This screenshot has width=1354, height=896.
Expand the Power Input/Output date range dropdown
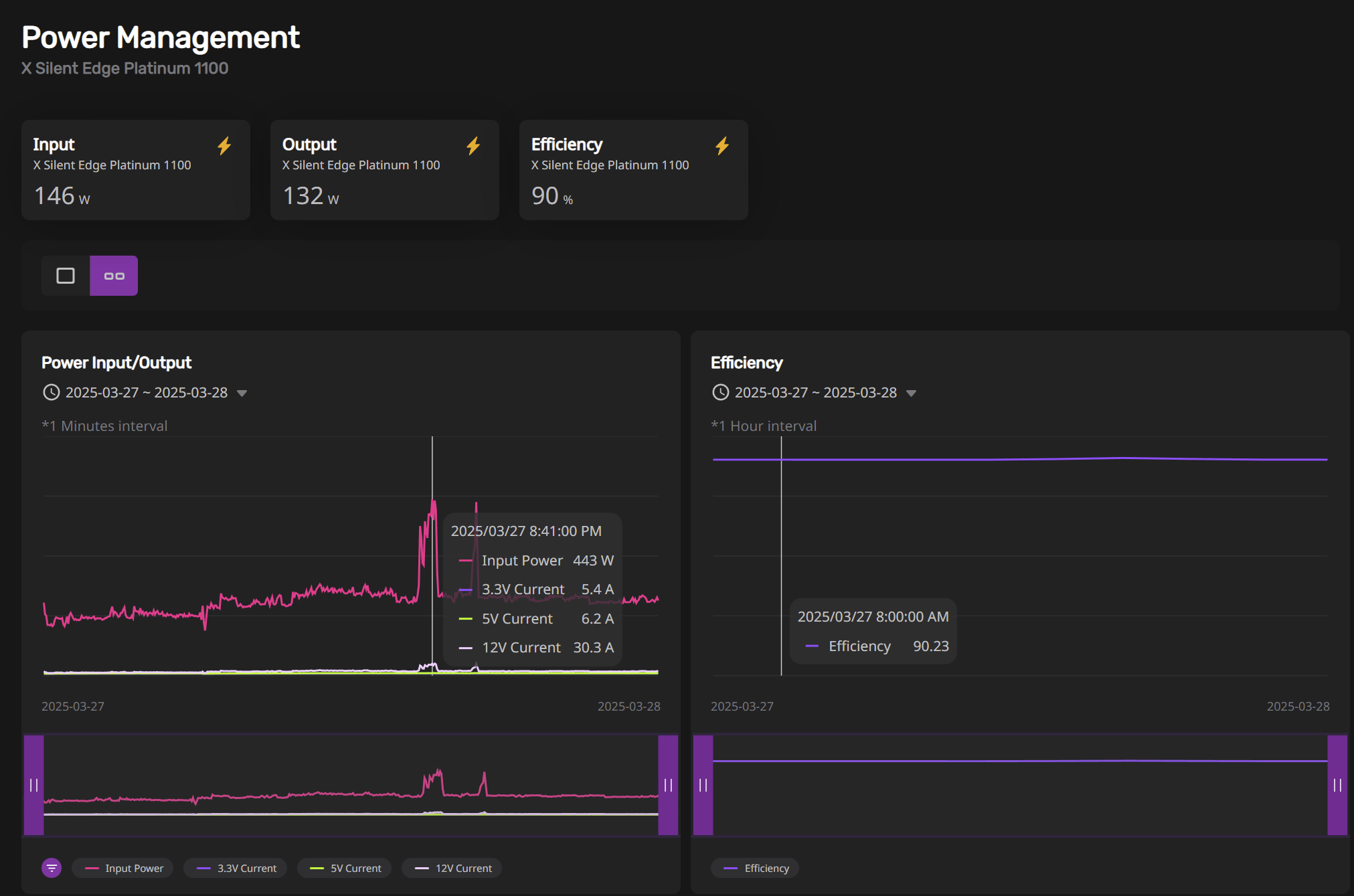click(242, 393)
